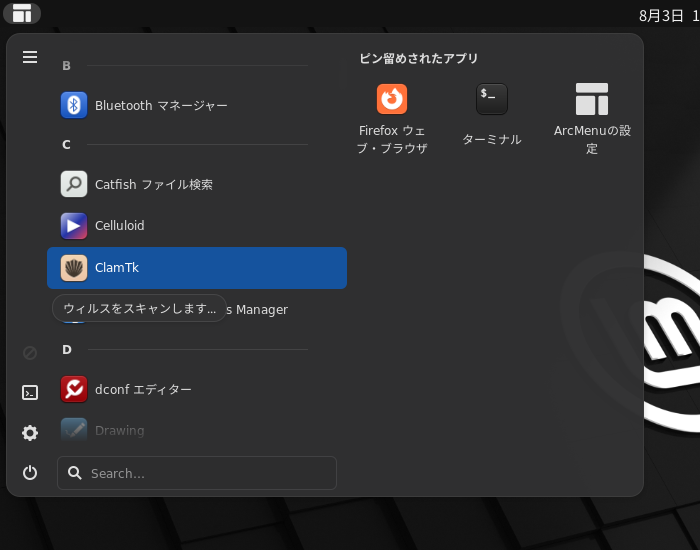Click the 8月3日 date in the top panel
Viewport: 700px width, 550px height.
pos(661,16)
